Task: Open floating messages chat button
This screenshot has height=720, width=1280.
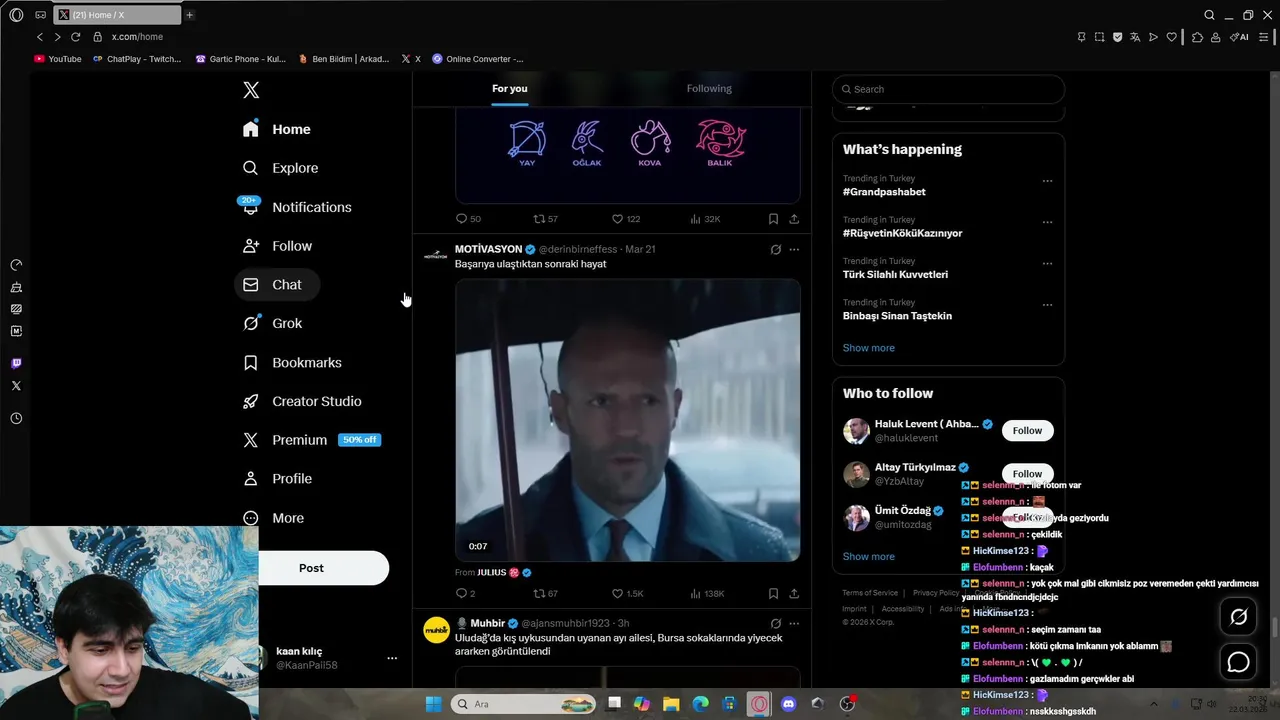Action: click(1238, 661)
